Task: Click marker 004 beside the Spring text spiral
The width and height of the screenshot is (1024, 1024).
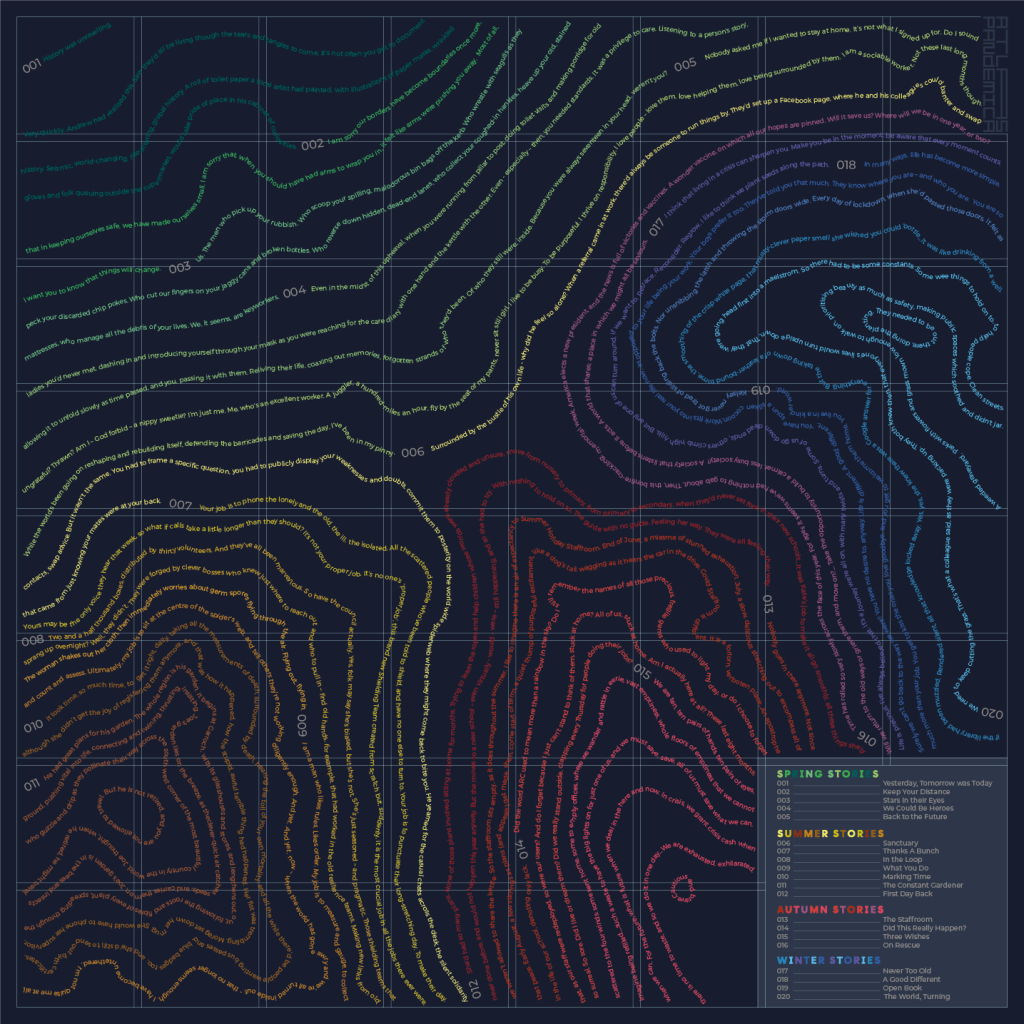Action: point(293,291)
